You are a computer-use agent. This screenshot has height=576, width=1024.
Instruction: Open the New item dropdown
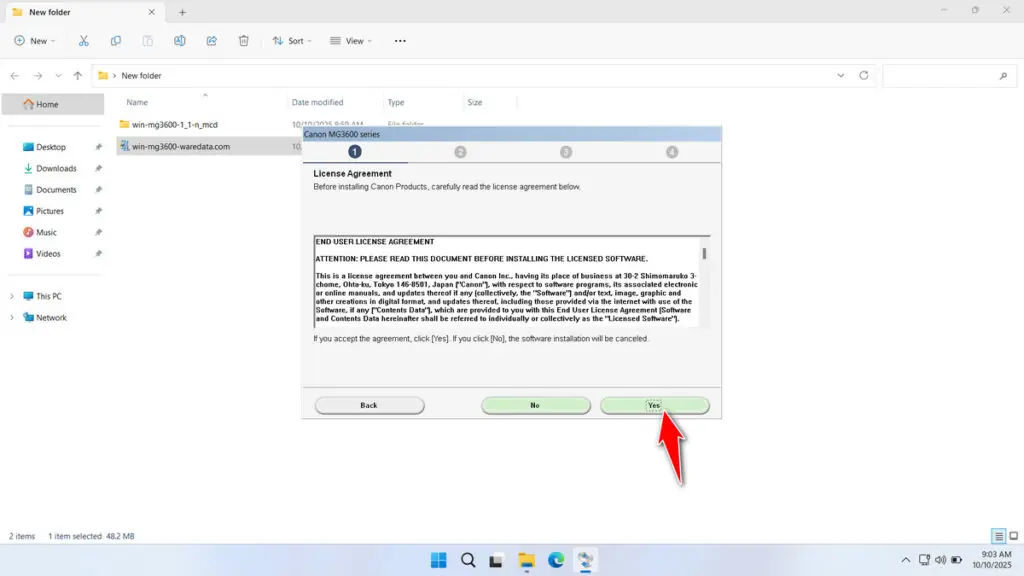(35, 40)
